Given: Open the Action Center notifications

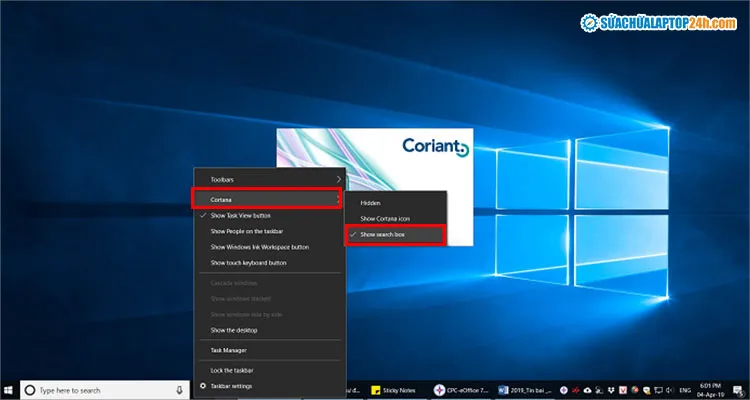Looking at the screenshot, I should [739, 390].
